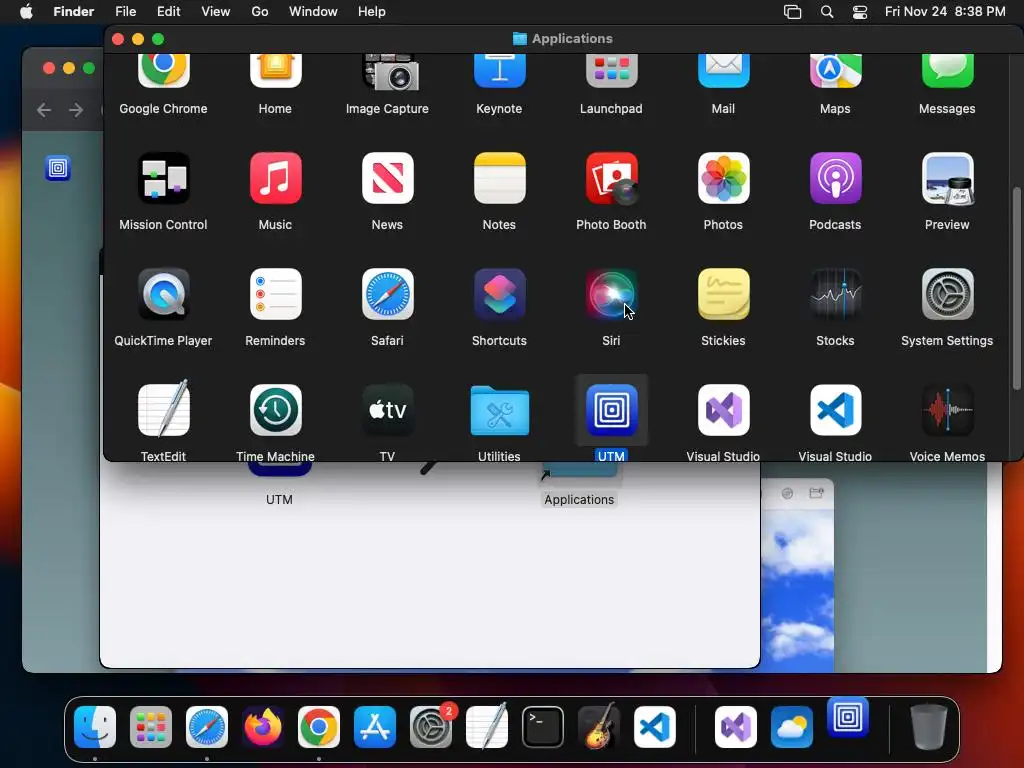This screenshot has width=1024, height=768.
Task: Open purple Visual Studio in Applications window
Action: coord(724,410)
